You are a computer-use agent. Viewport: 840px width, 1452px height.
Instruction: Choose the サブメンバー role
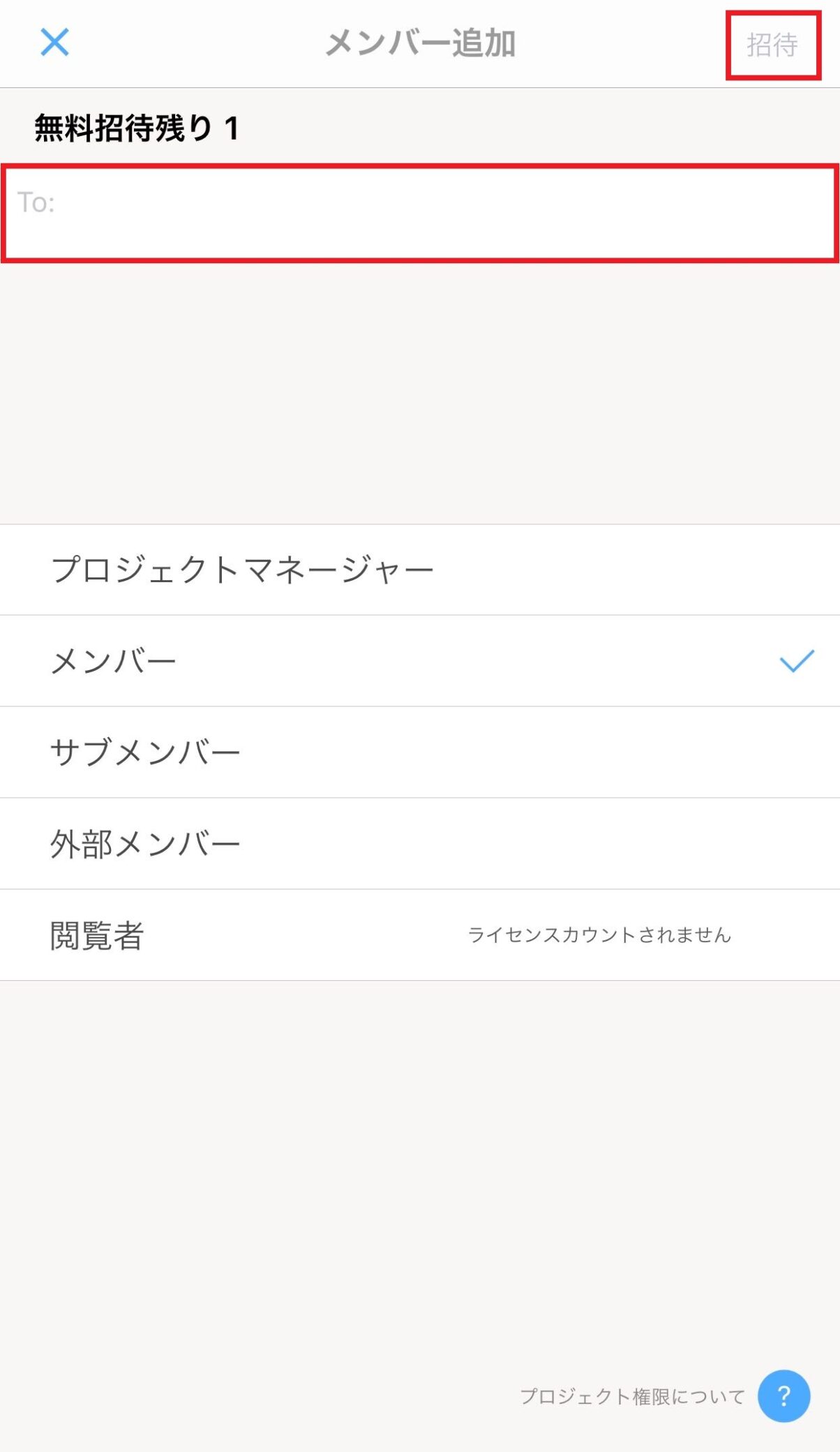[x=420, y=753]
